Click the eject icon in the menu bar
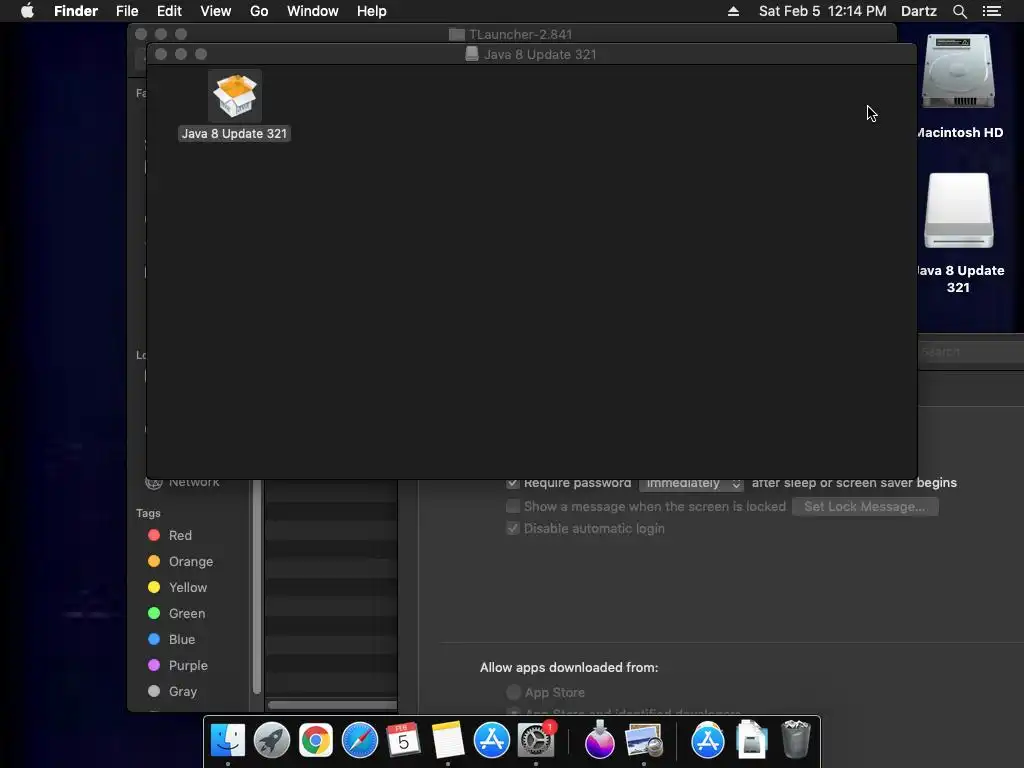The height and width of the screenshot is (768, 1024). (x=733, y=11)
